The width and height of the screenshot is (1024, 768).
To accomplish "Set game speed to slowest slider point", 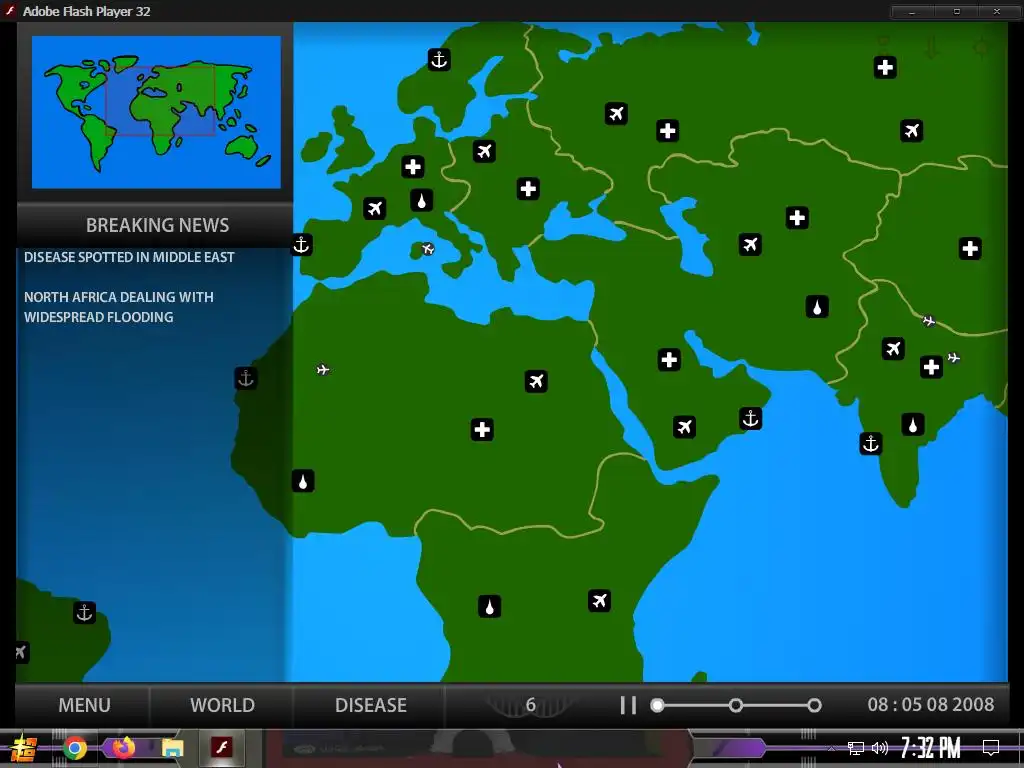I will coord(658,705).
